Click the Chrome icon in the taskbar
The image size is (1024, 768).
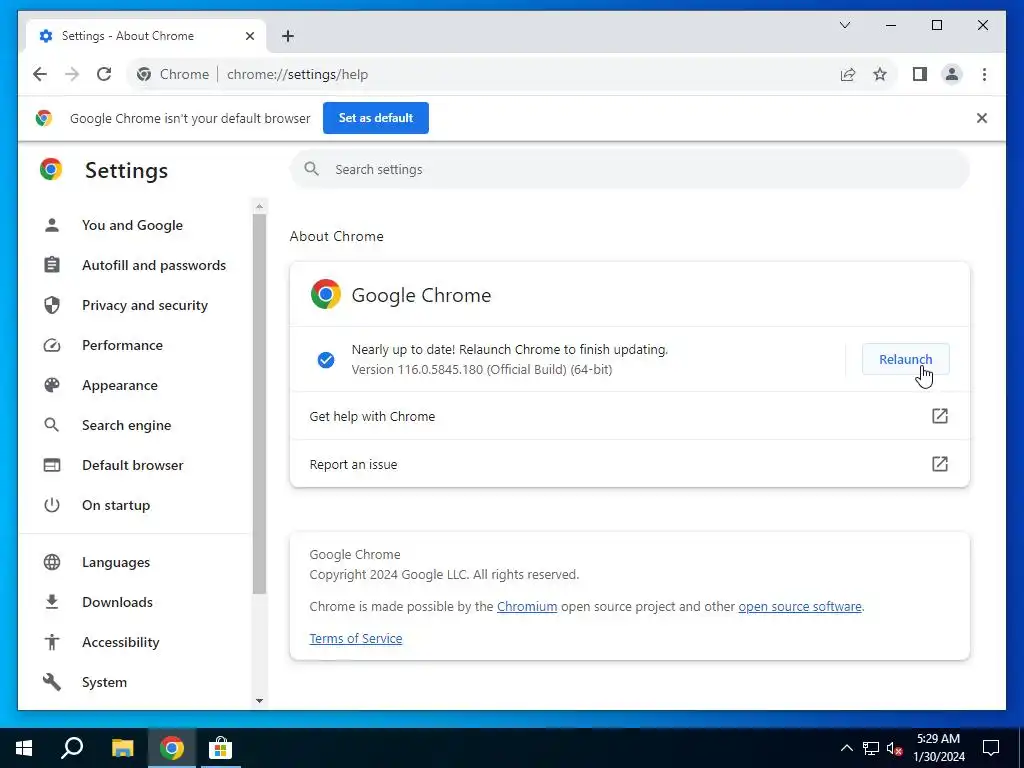(171, 748)
